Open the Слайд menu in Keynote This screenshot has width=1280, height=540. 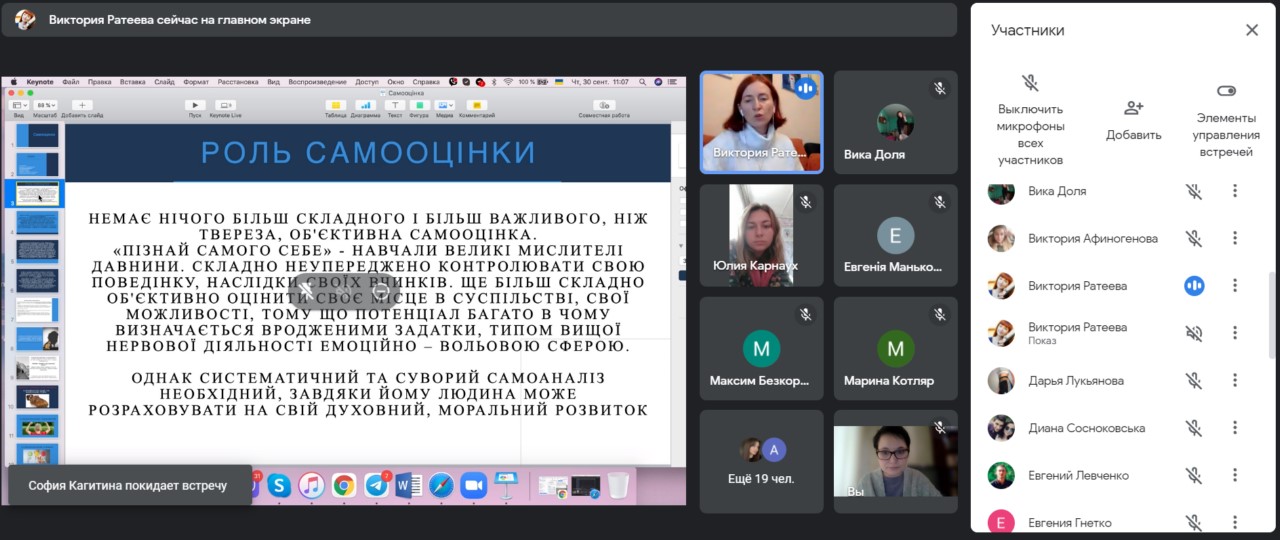click(x=164, y=82)
